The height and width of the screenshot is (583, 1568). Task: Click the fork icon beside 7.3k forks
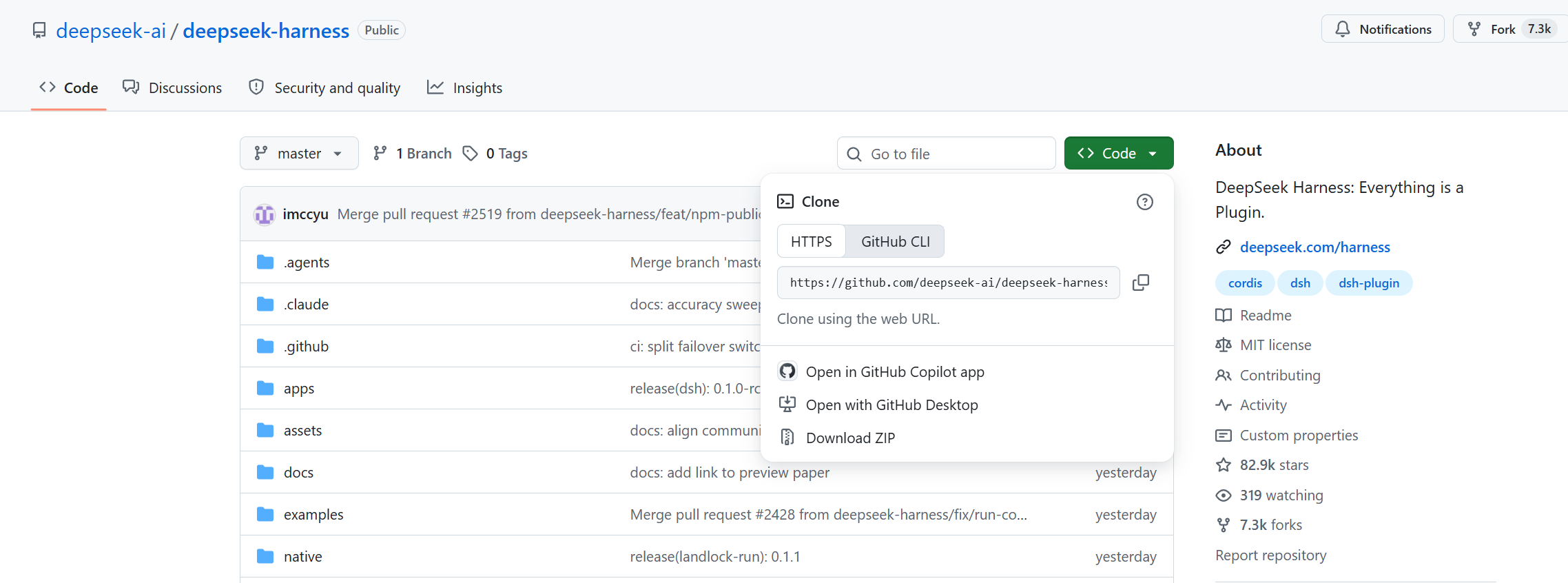click(1224, 525)
